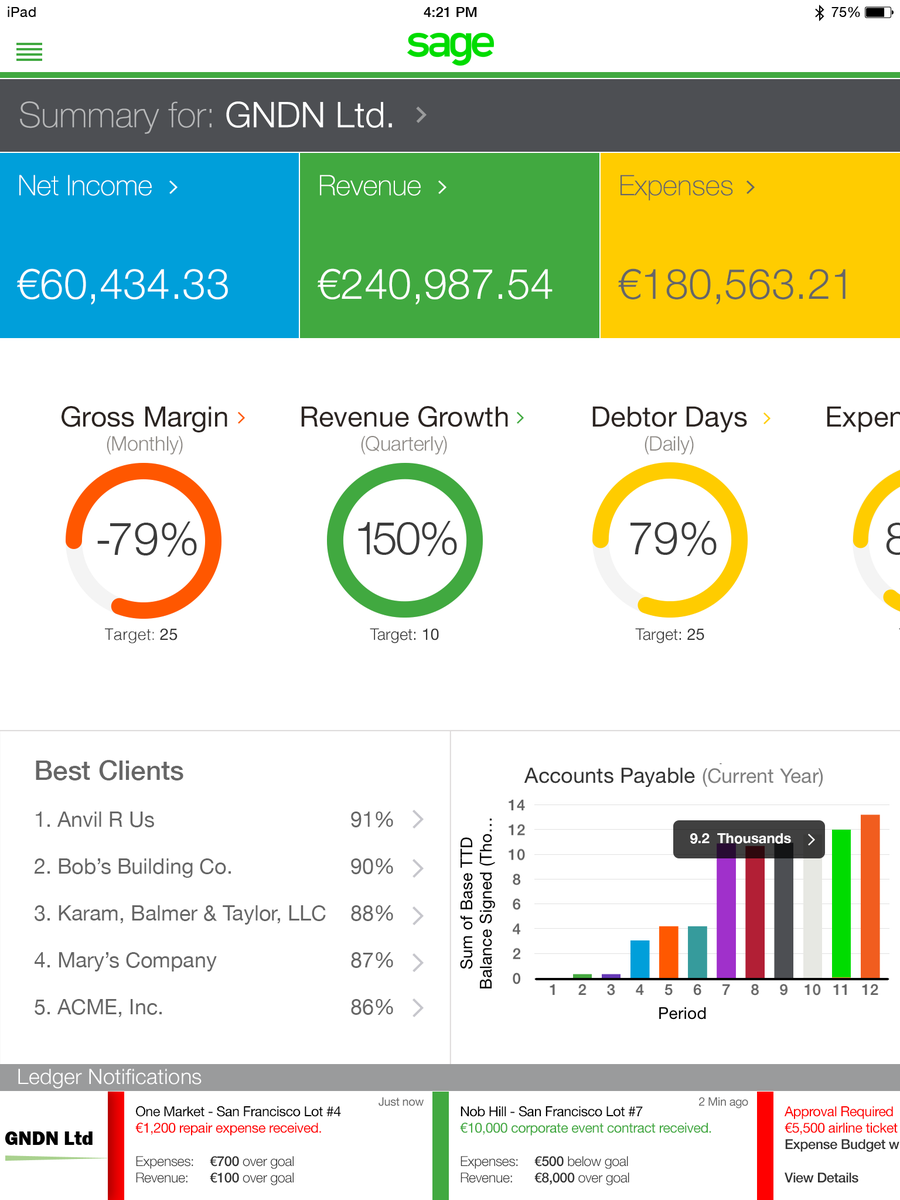Open Bob's Building Co. row chevron

(418, 868)
